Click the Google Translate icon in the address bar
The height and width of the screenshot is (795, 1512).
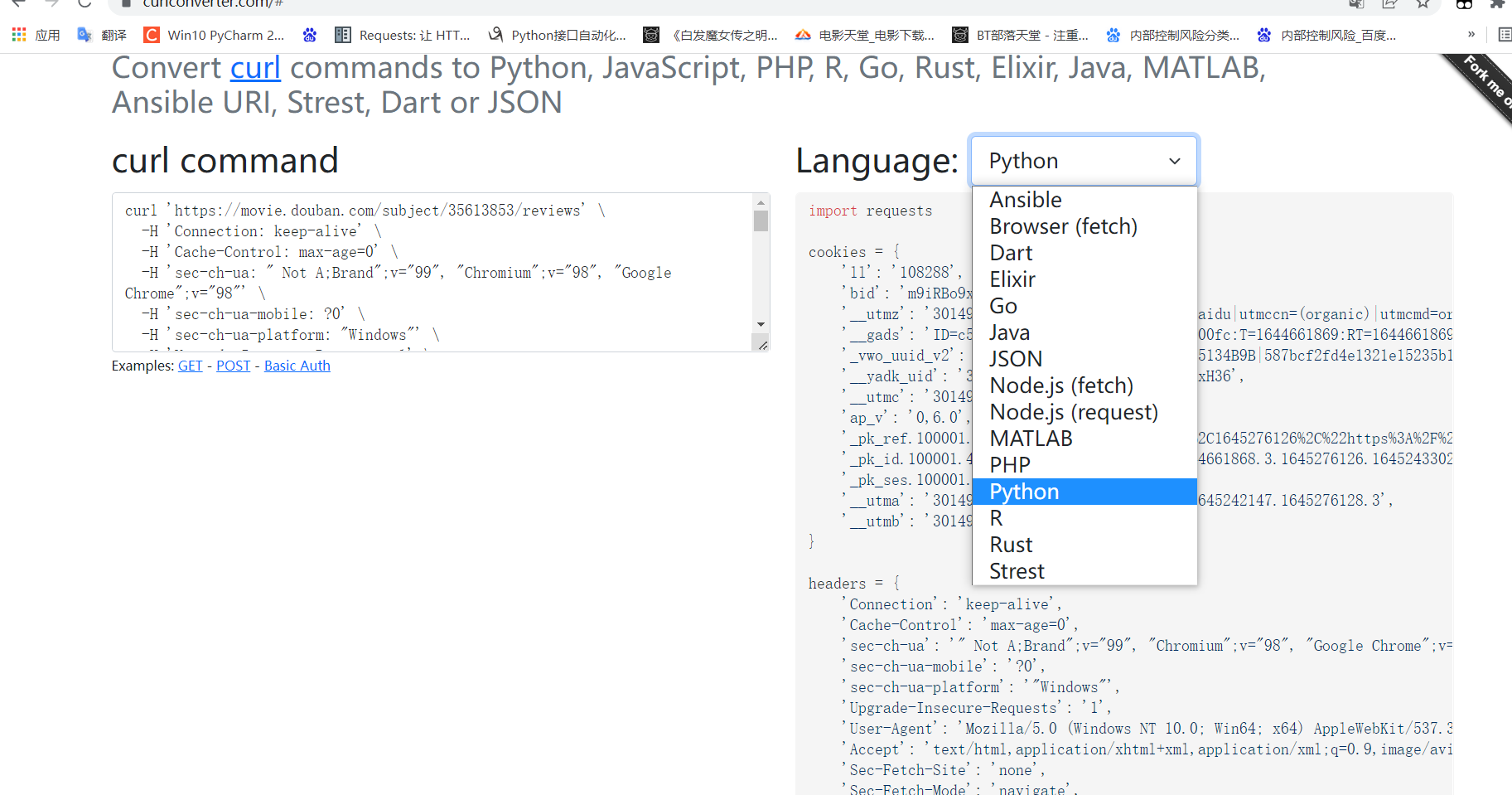click(1355, 4)
